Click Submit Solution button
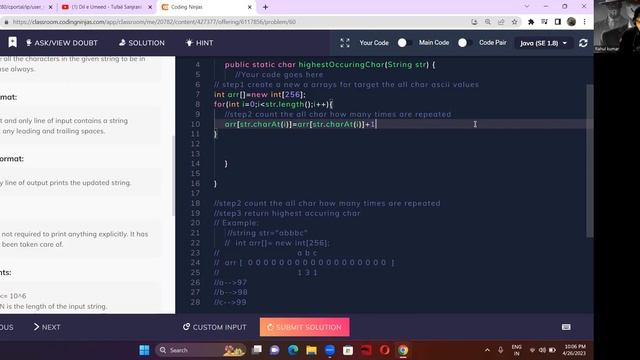The height and width of the screenshot is (360, 640). 304,327
